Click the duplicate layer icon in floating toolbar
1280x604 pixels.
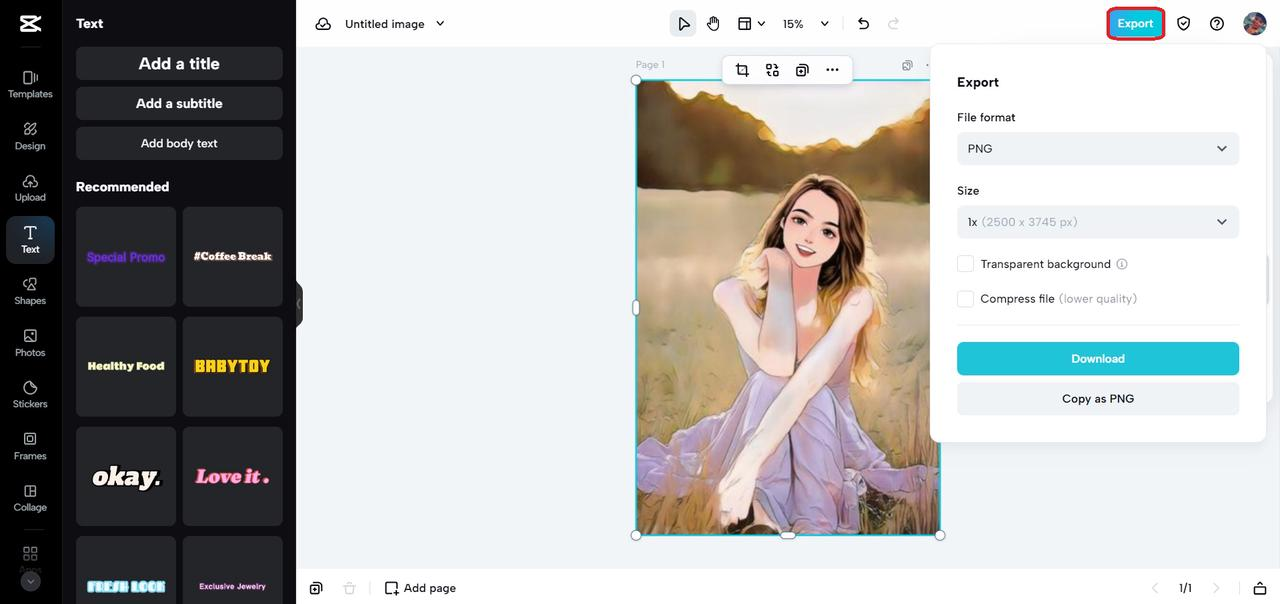[x=802, y=70]
